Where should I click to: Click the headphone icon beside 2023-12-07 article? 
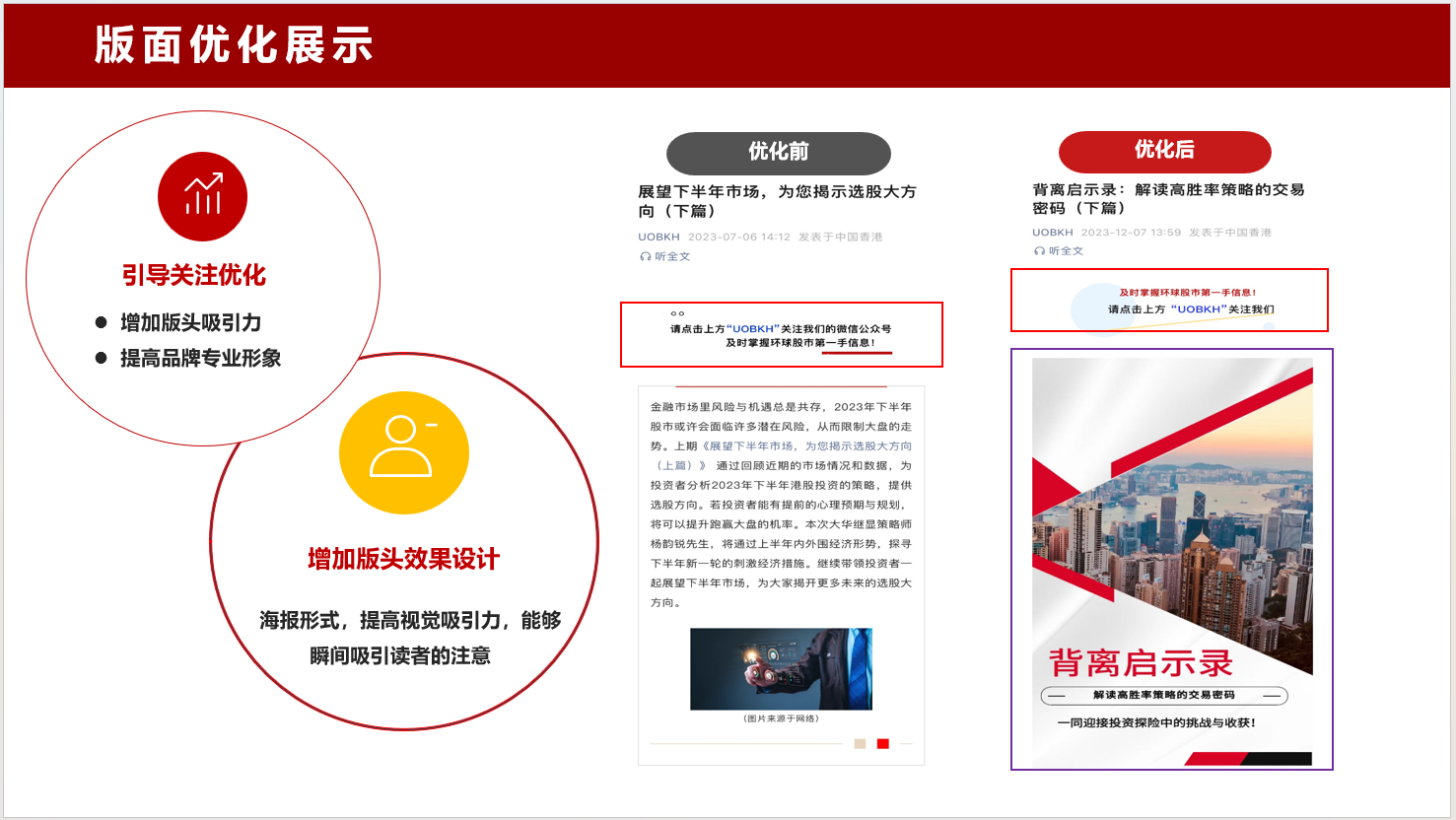pyautogui.click(x=1039, y=251)
